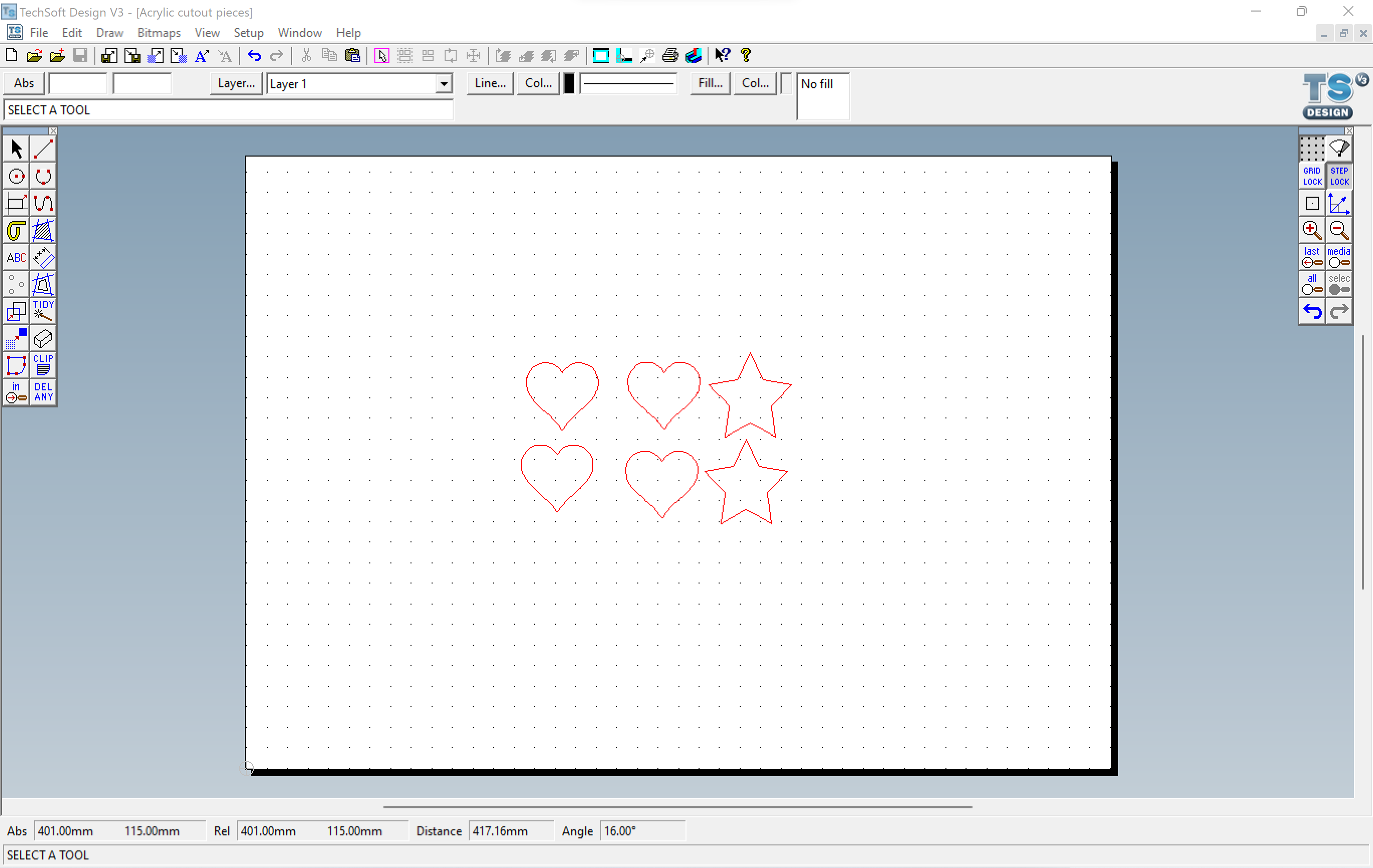Screen dimensions: 1373x868
Task: Toggle the magenta select mode icon
Action: [x=381, y=55]
